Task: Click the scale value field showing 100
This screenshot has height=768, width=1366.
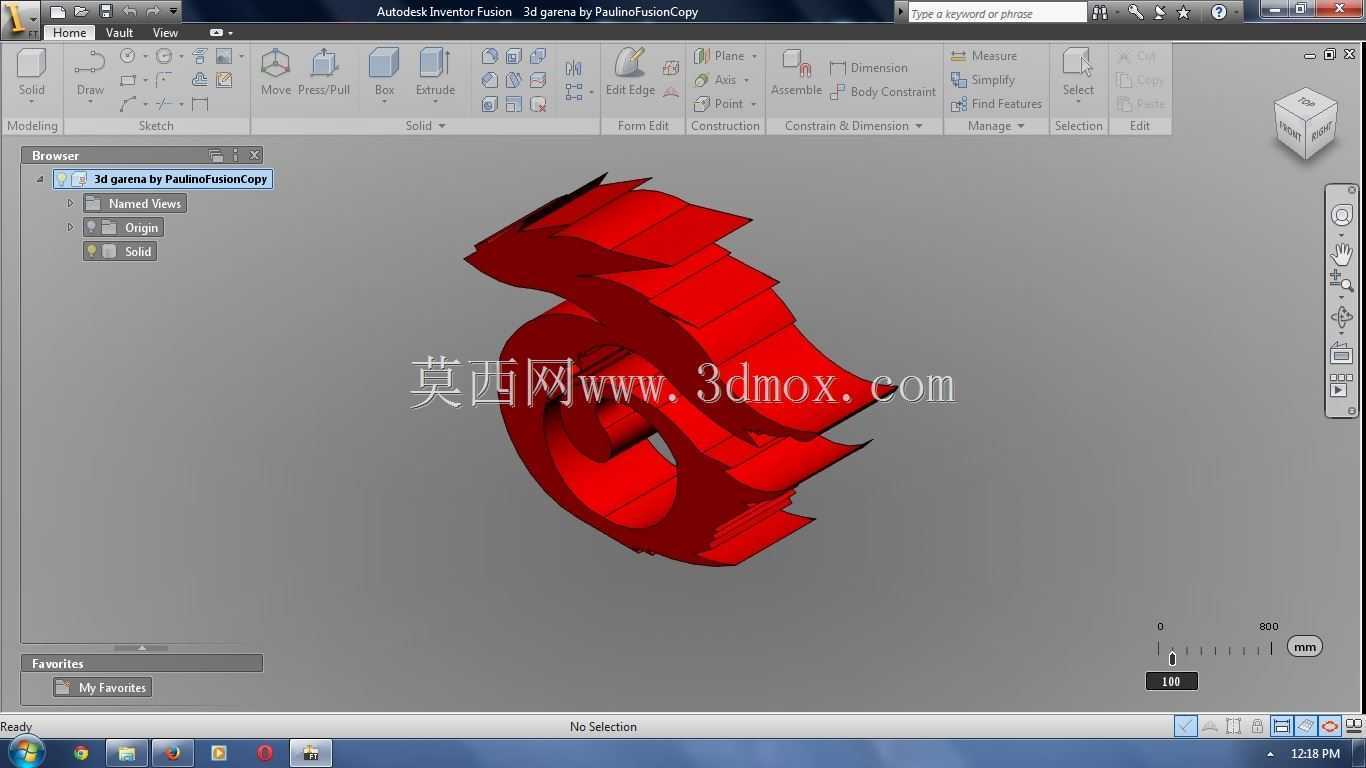Action: click(1171, 681)
